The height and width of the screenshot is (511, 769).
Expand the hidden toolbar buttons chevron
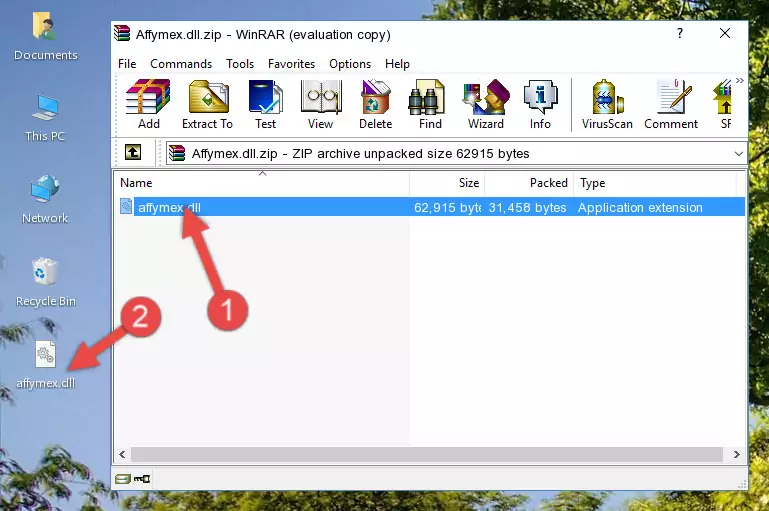coord(740,80)
